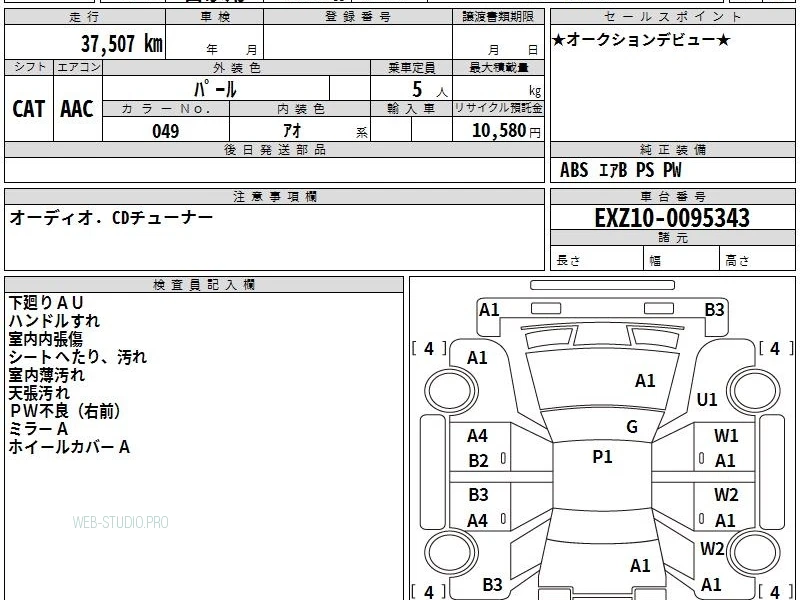Screen dimensions: 800x600
Task: Click the front left wheel in the diagram
Action: click(x=451, y=391)
